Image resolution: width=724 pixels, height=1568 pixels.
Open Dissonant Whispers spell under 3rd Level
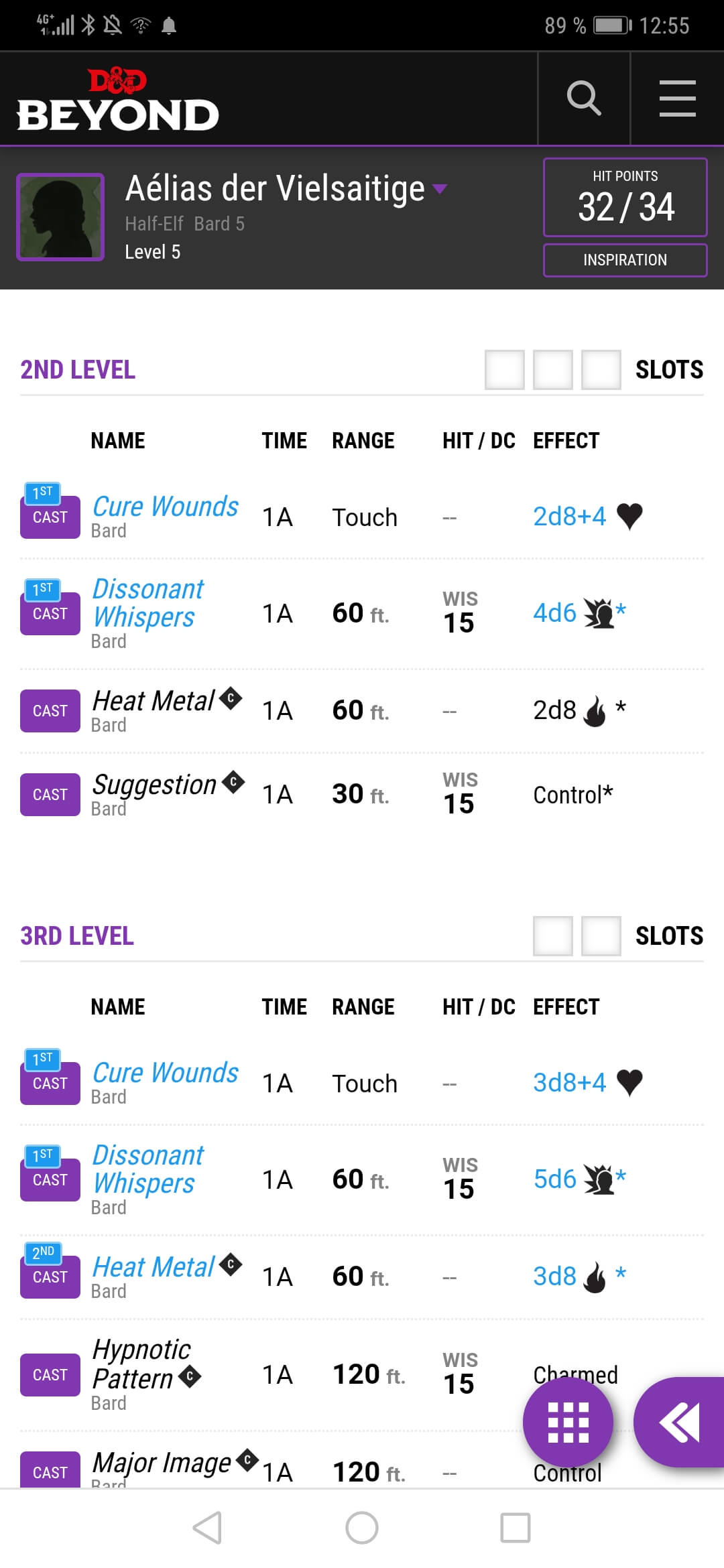[x=147, y=1169]
